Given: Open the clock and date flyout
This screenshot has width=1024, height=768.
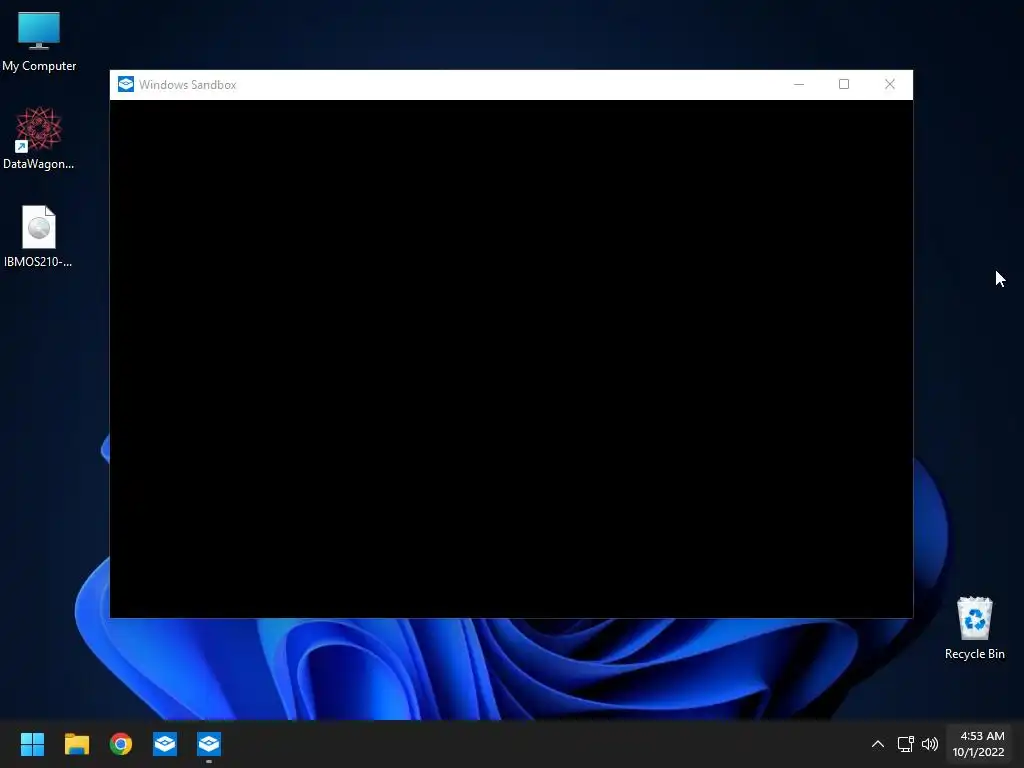Looking at the screenshot, I should (x=978, y=744).
